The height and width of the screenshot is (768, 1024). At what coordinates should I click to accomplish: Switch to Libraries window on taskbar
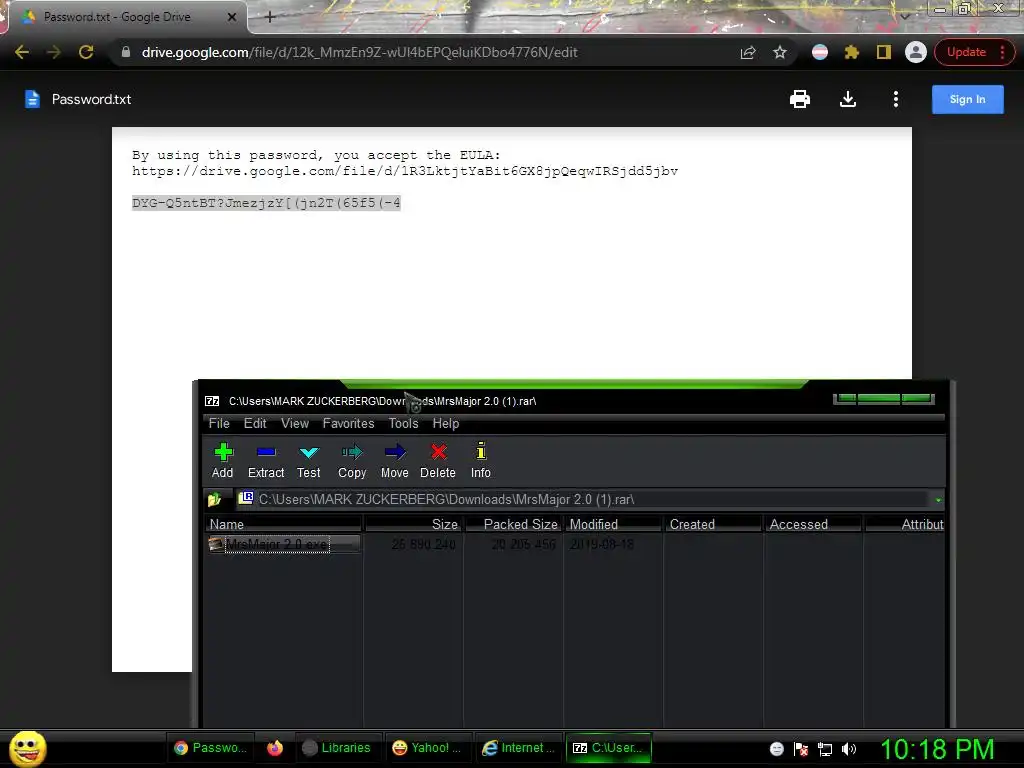click(337, 748)
